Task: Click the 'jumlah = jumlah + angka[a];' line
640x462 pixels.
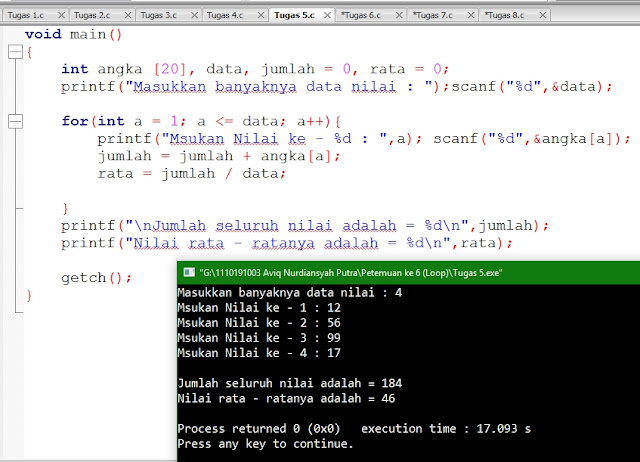Action: pyautogui.click(x=219, y=156)
